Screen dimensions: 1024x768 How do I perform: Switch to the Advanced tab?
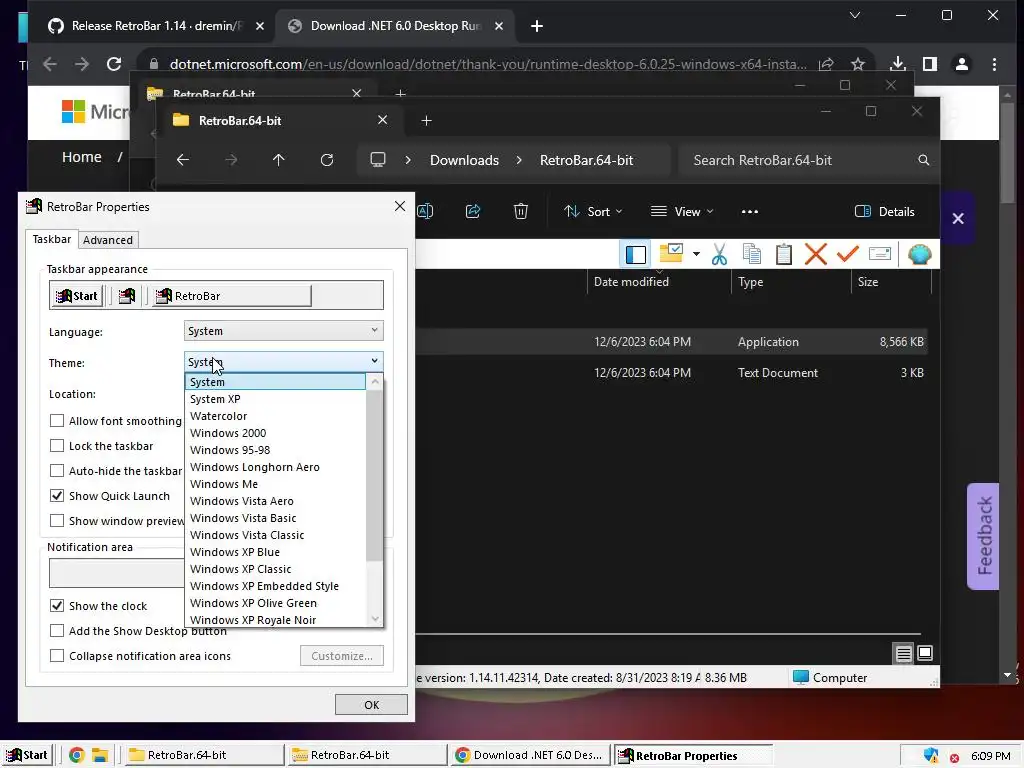[108, 240]
